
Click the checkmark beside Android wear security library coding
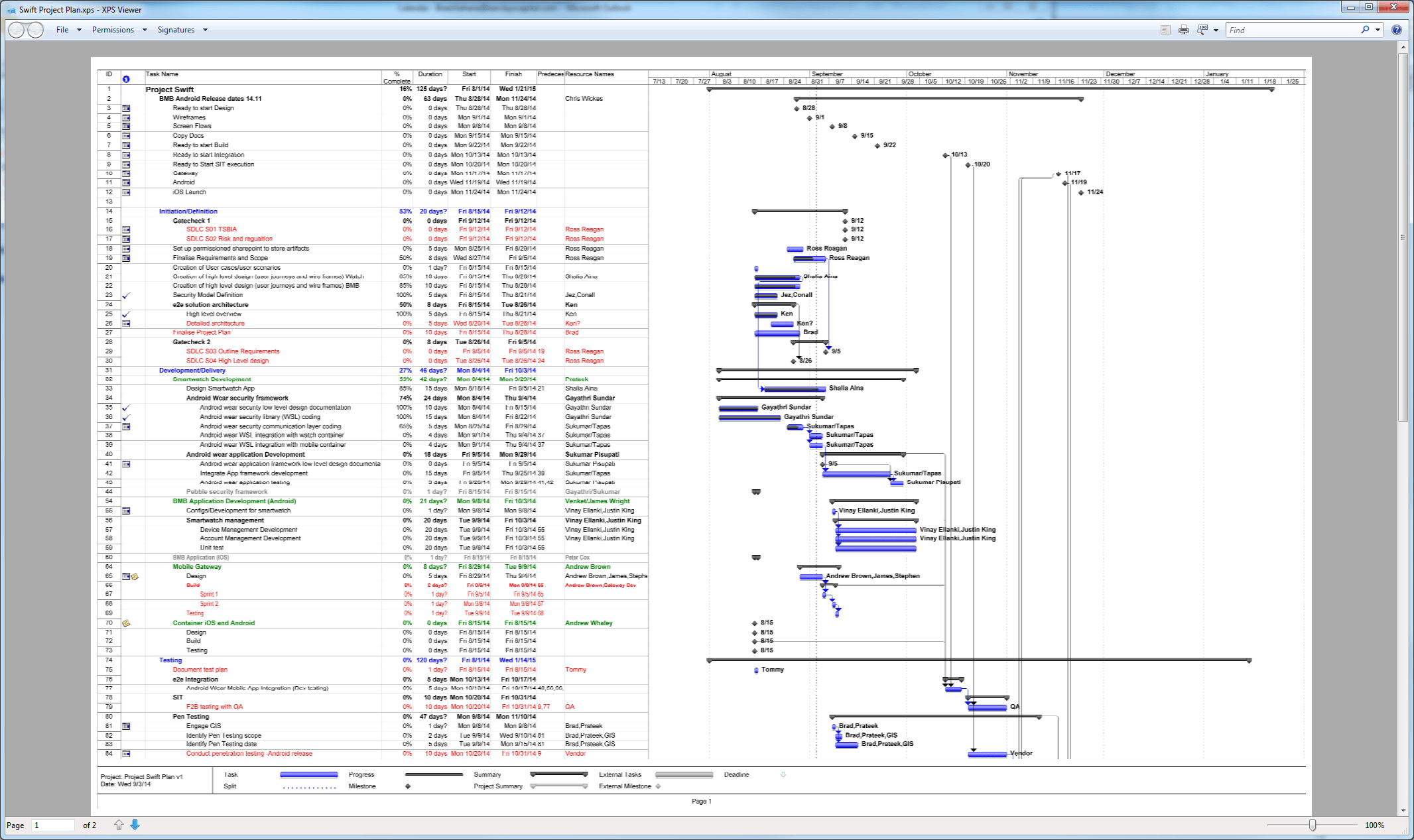(x=126, y=417)
